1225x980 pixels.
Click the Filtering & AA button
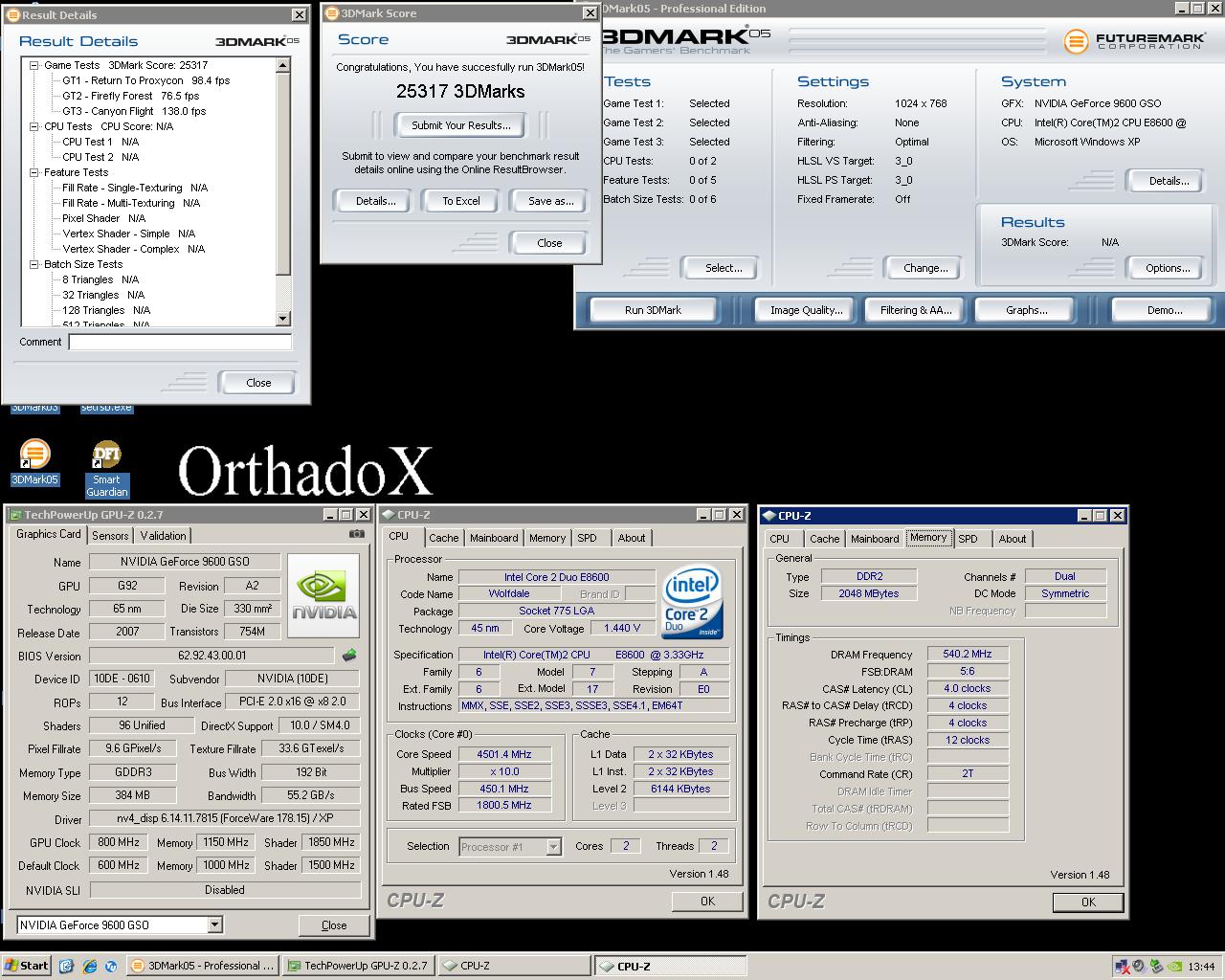pos(916,310)
